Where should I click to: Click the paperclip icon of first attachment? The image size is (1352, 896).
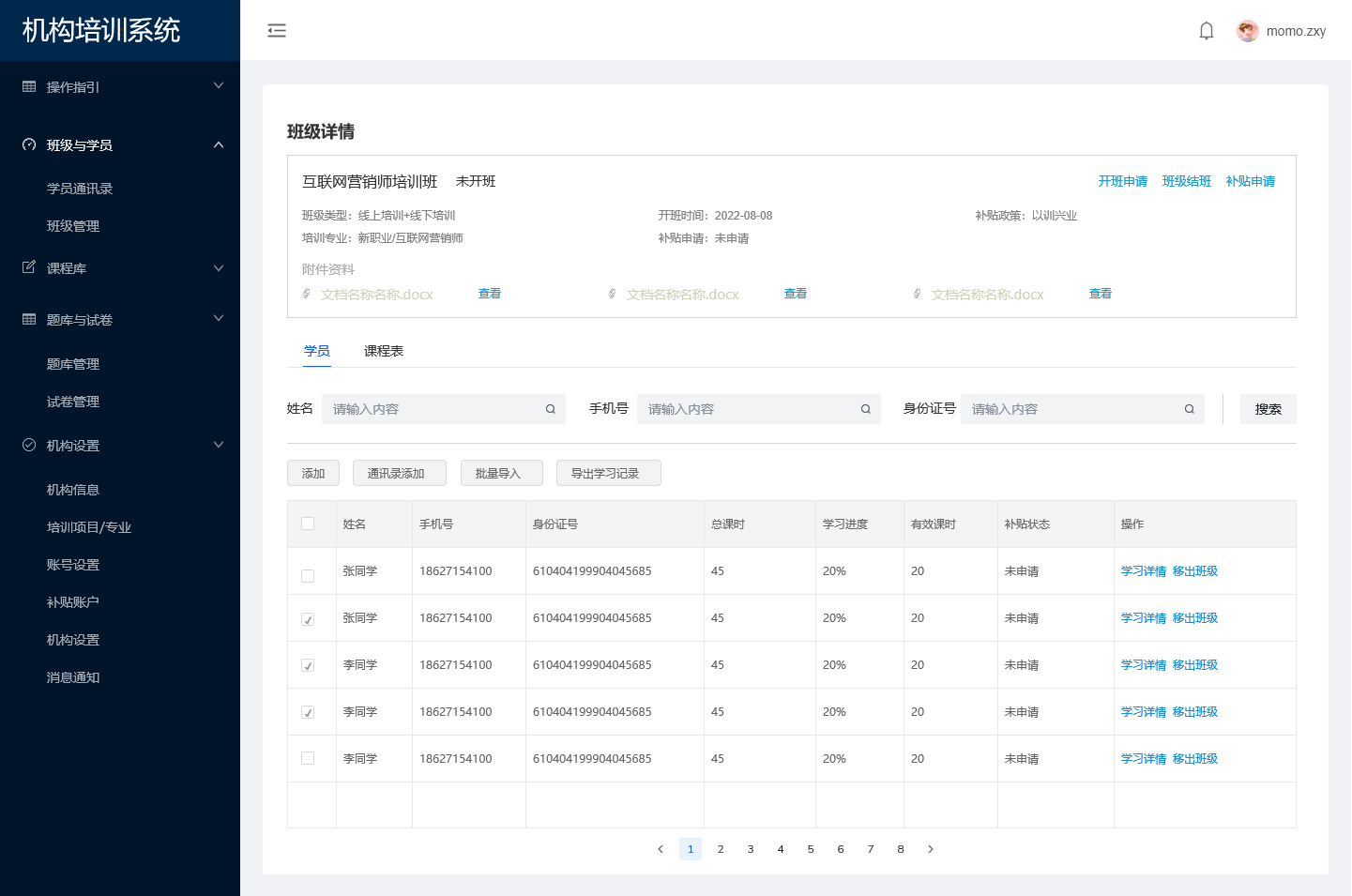(306, 294)
